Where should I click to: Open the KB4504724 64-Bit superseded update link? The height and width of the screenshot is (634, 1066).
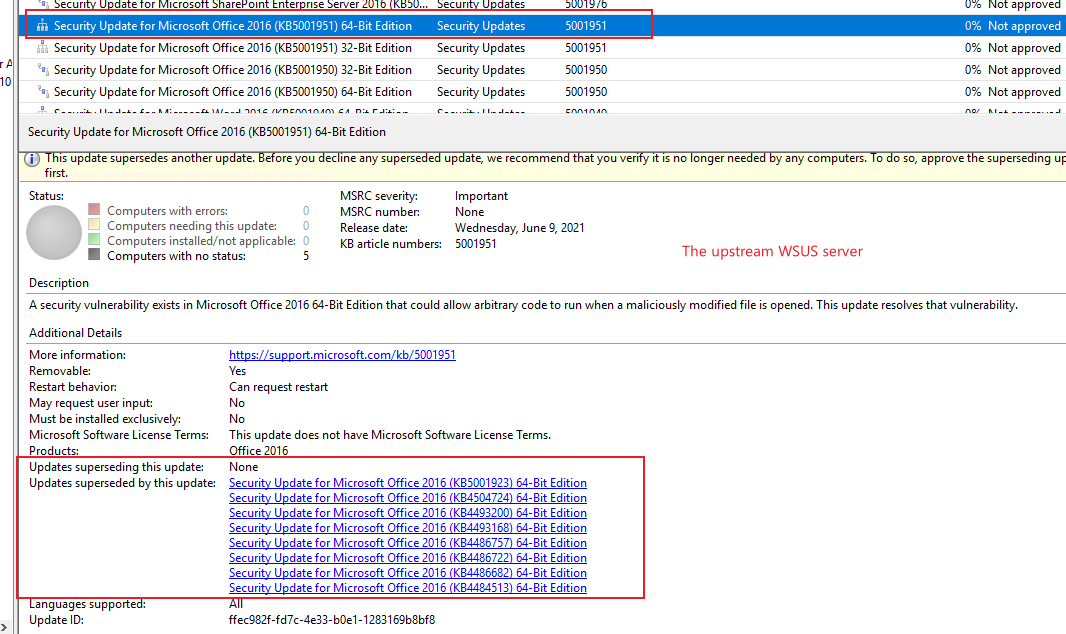[x=407, y=497]
